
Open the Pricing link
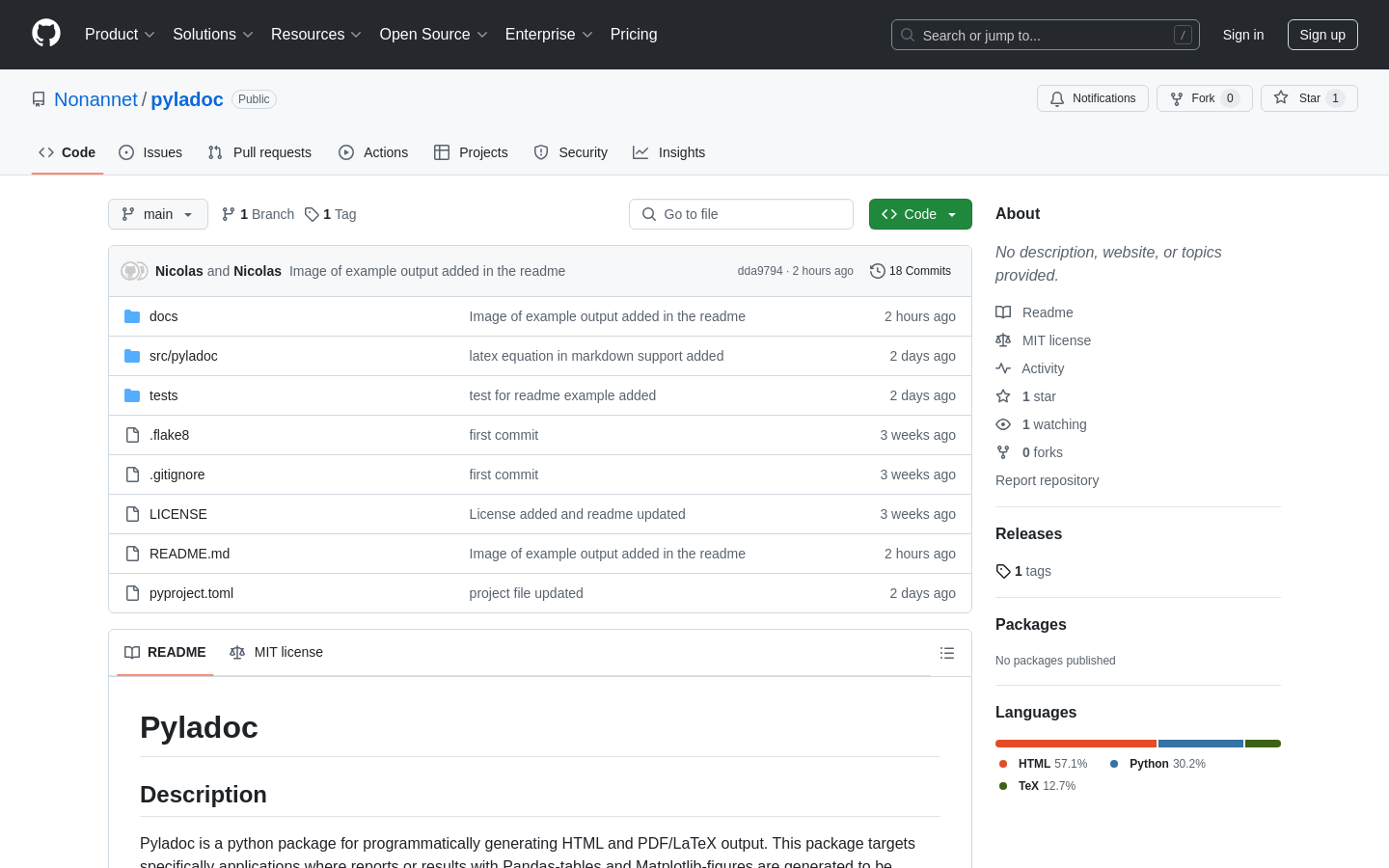pos(634,34)
